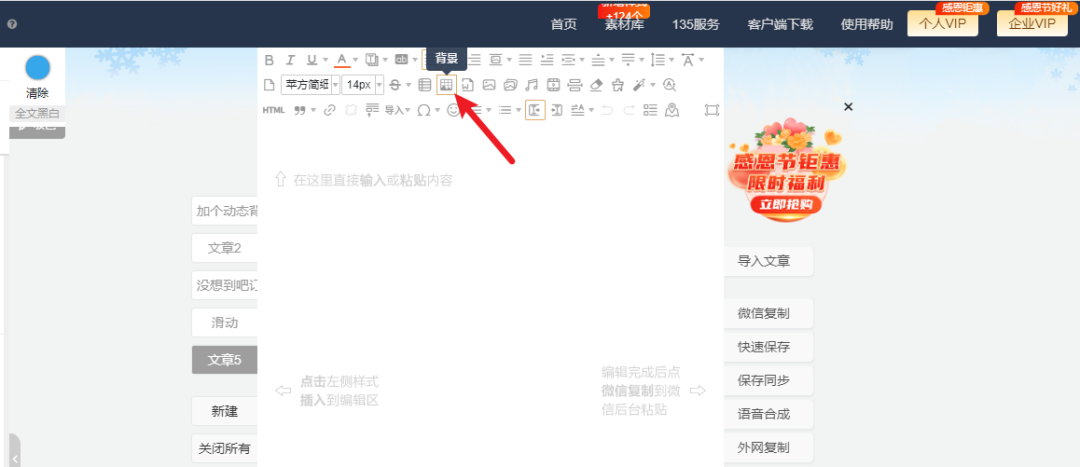Switch to the 滑动 tab
The width and height of the screenshot is (1080, 467).
click(225, 322)
